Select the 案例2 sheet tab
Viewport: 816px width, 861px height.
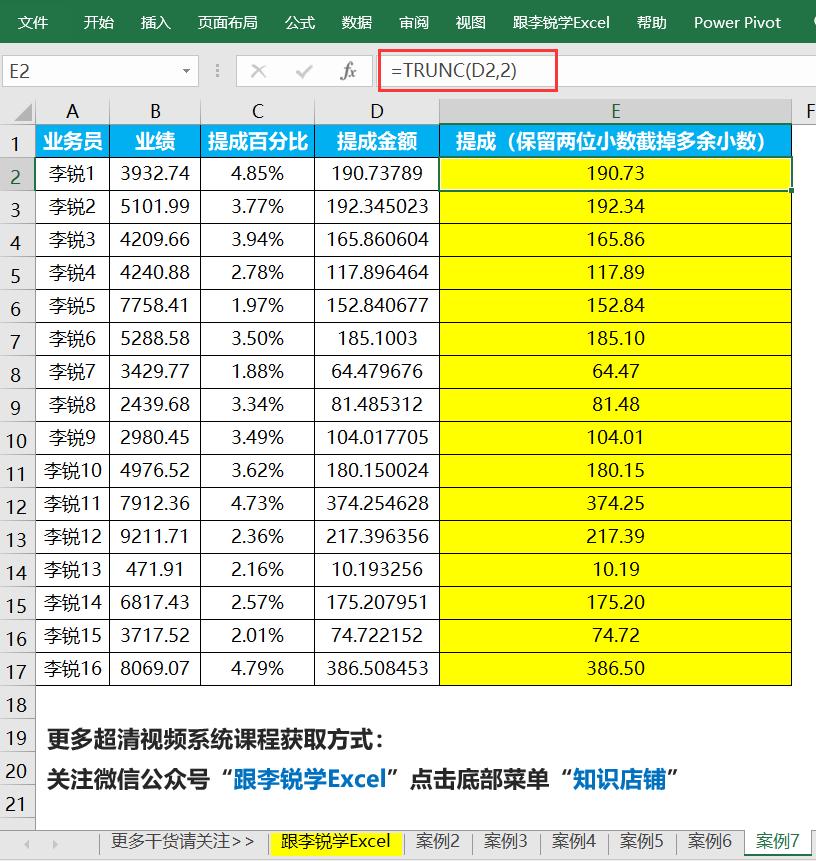pyautogui.click(x=438, y=841)
